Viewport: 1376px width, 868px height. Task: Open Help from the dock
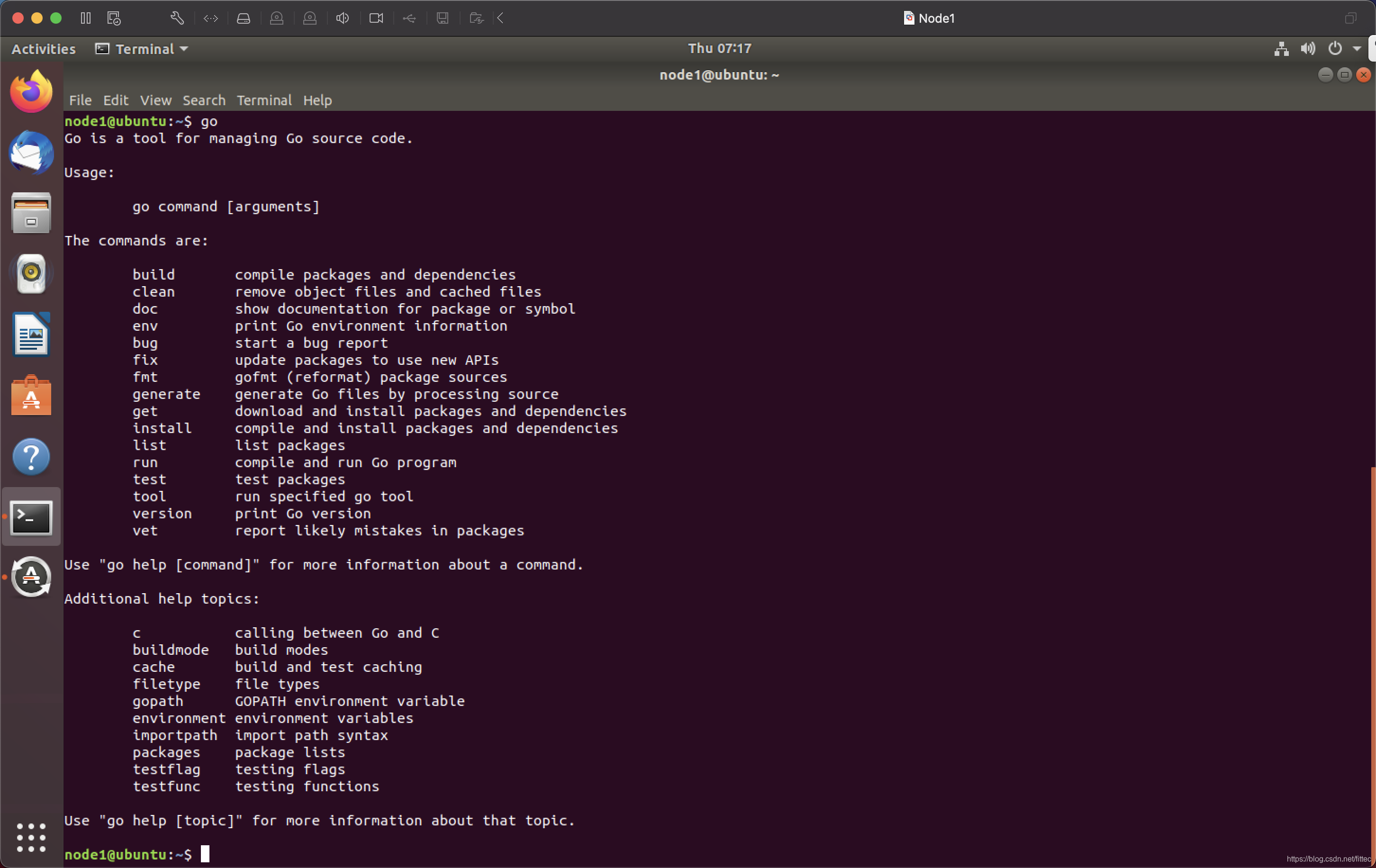pyautogui.click(x=31, y=457)
